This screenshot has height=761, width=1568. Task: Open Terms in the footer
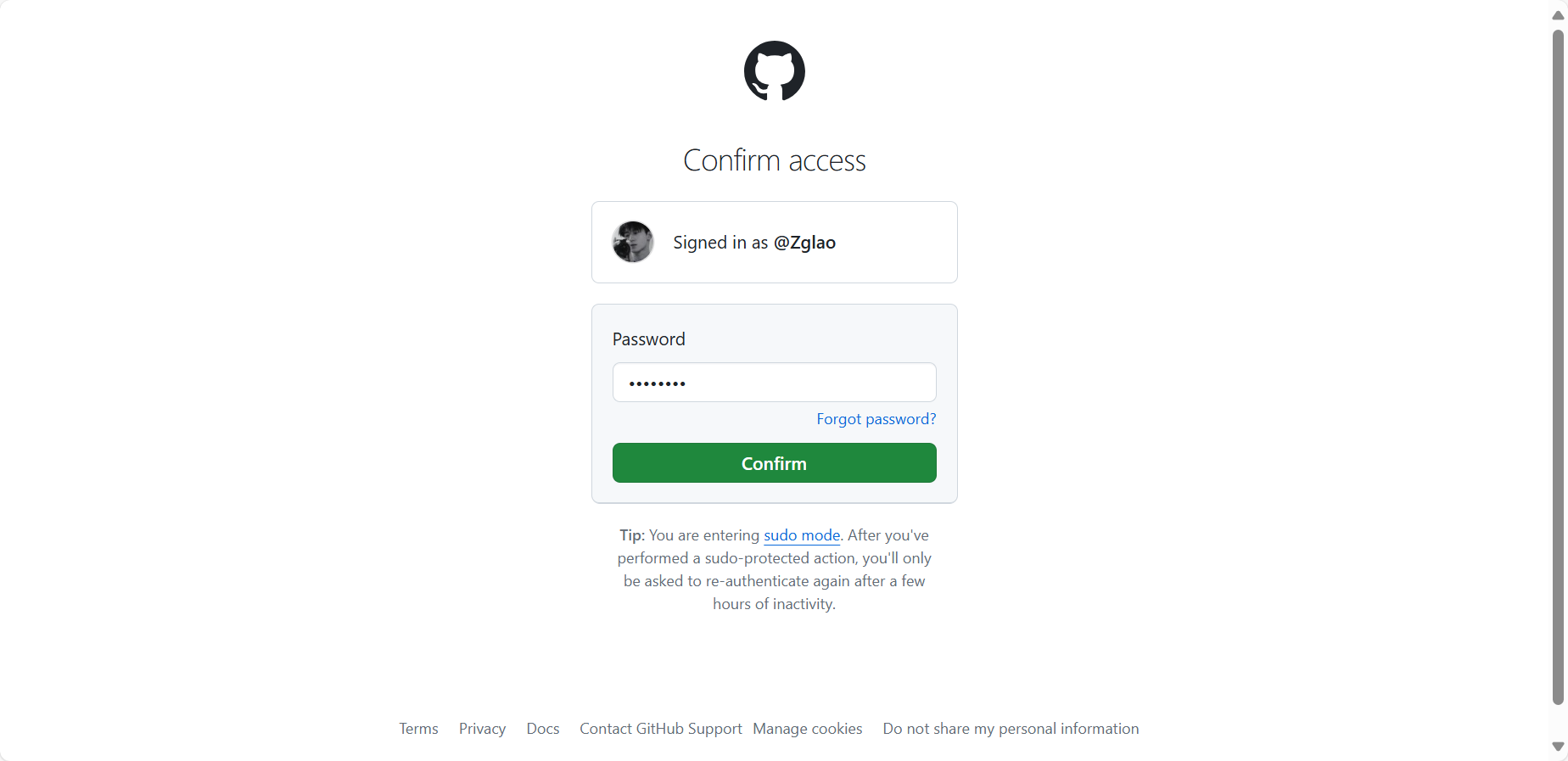click(418, 729)
